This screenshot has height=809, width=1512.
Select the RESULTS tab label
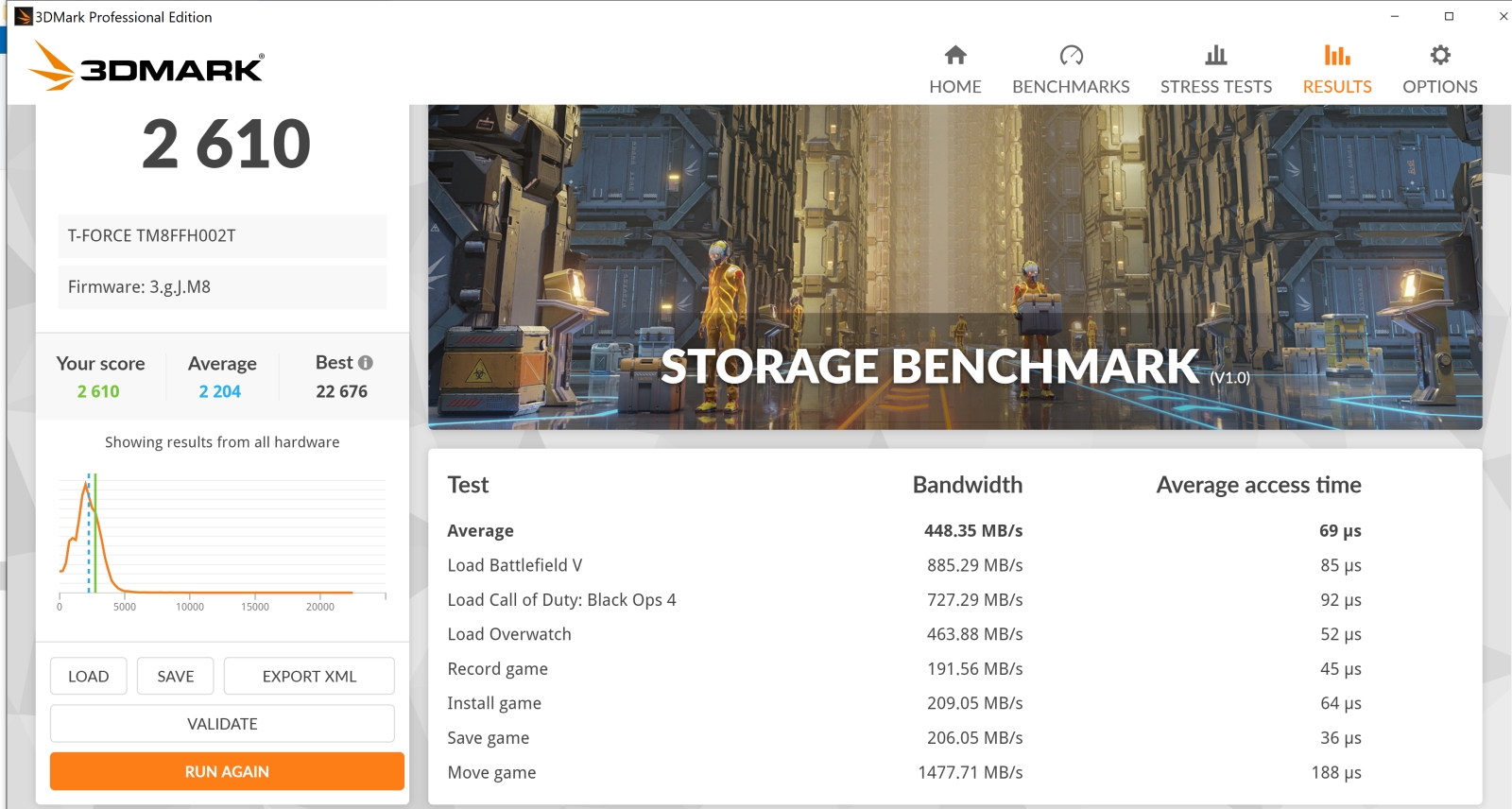tap(1337, 86)
